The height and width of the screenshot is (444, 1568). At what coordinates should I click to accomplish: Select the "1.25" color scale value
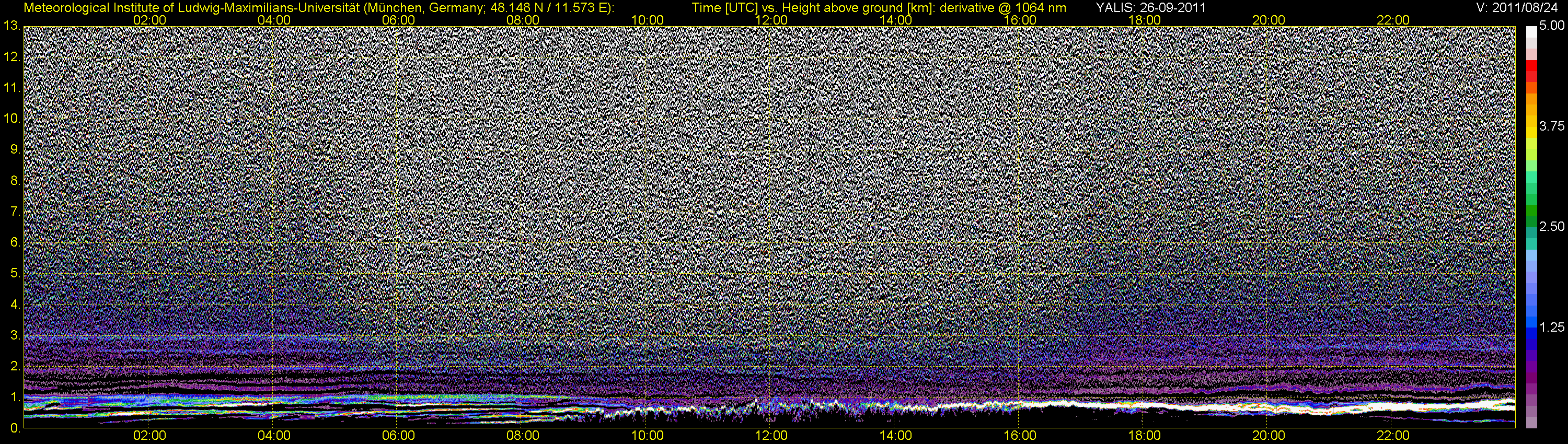[x=1552, y=327]
